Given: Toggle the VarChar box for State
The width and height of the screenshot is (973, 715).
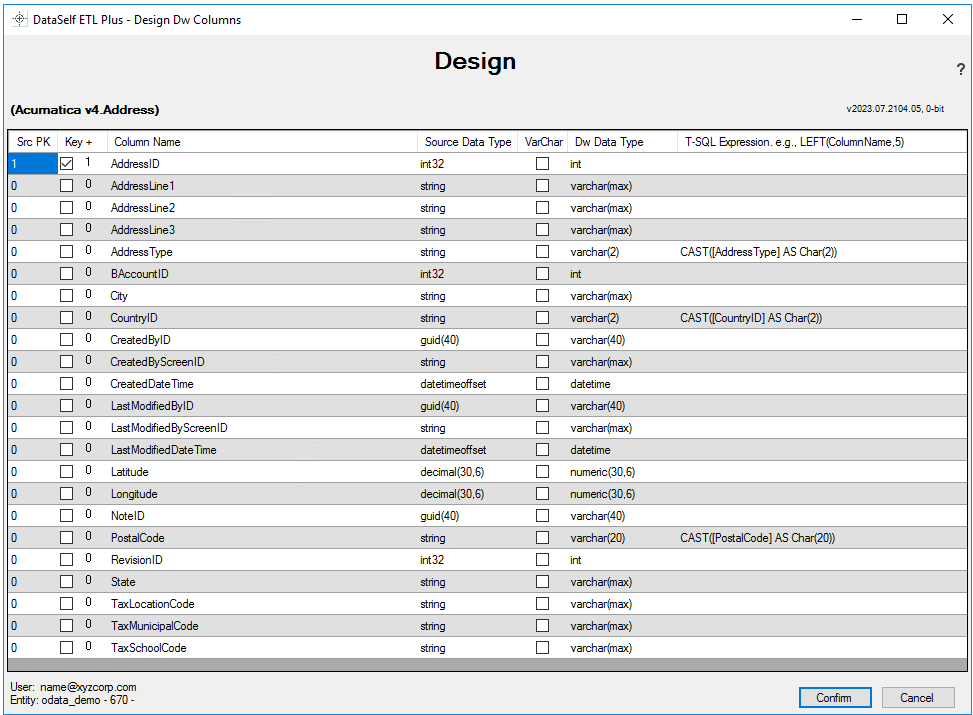Looking at the screenshot, I should pos(542,581).
